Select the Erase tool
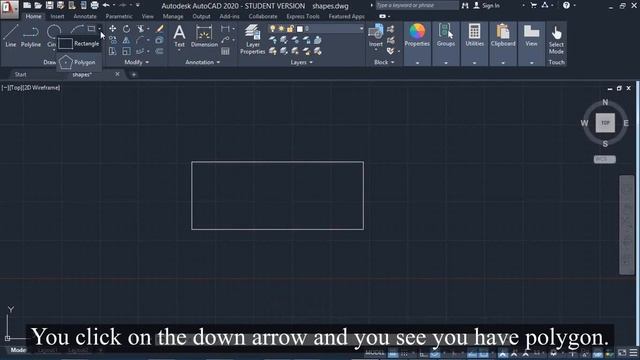This screenshot has width=640, height=360. point(160,29)
